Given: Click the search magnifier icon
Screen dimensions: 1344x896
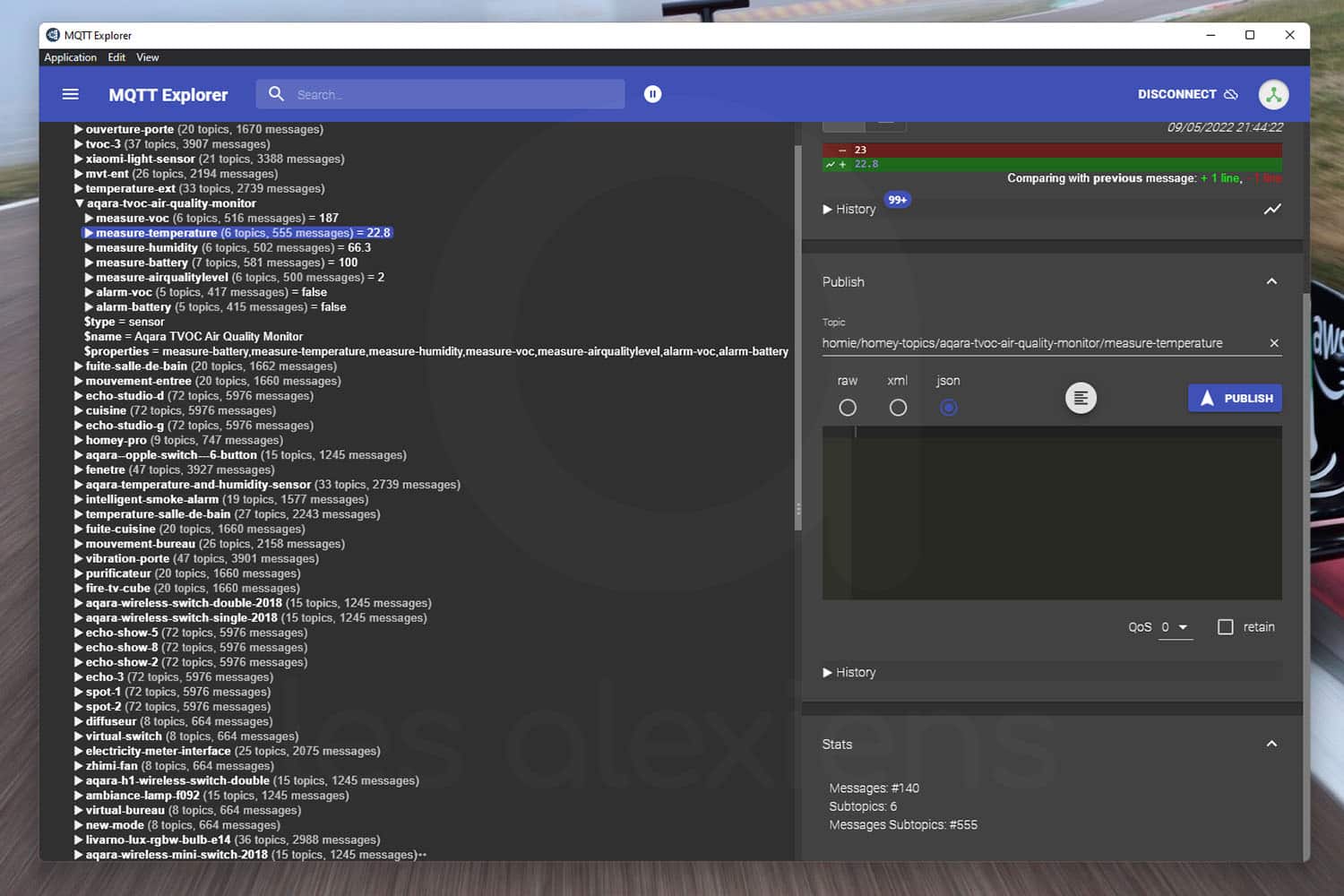Looking at the screenshot, I should tap(276, 94).
